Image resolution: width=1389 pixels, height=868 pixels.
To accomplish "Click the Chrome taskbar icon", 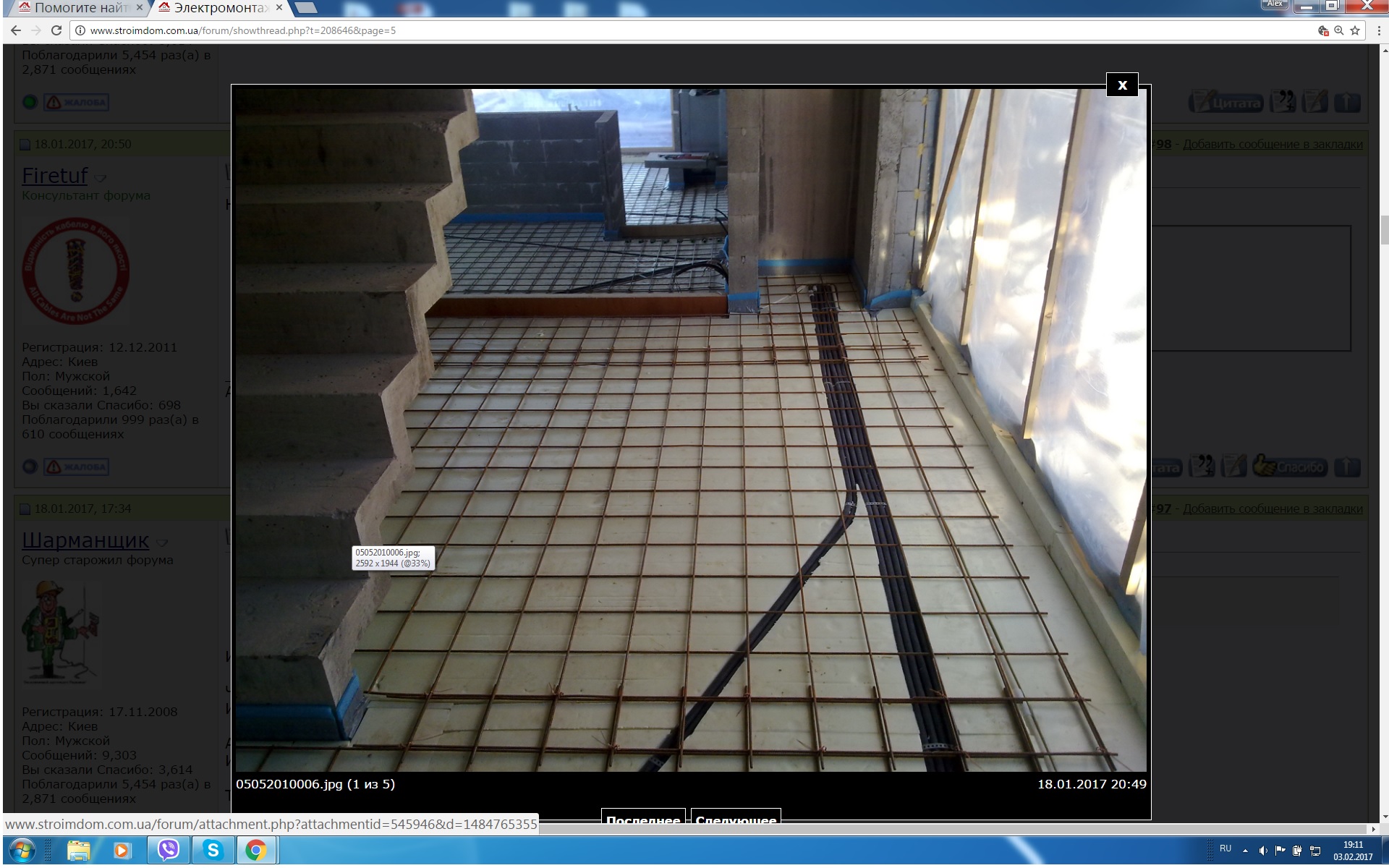I will point(255,850).
